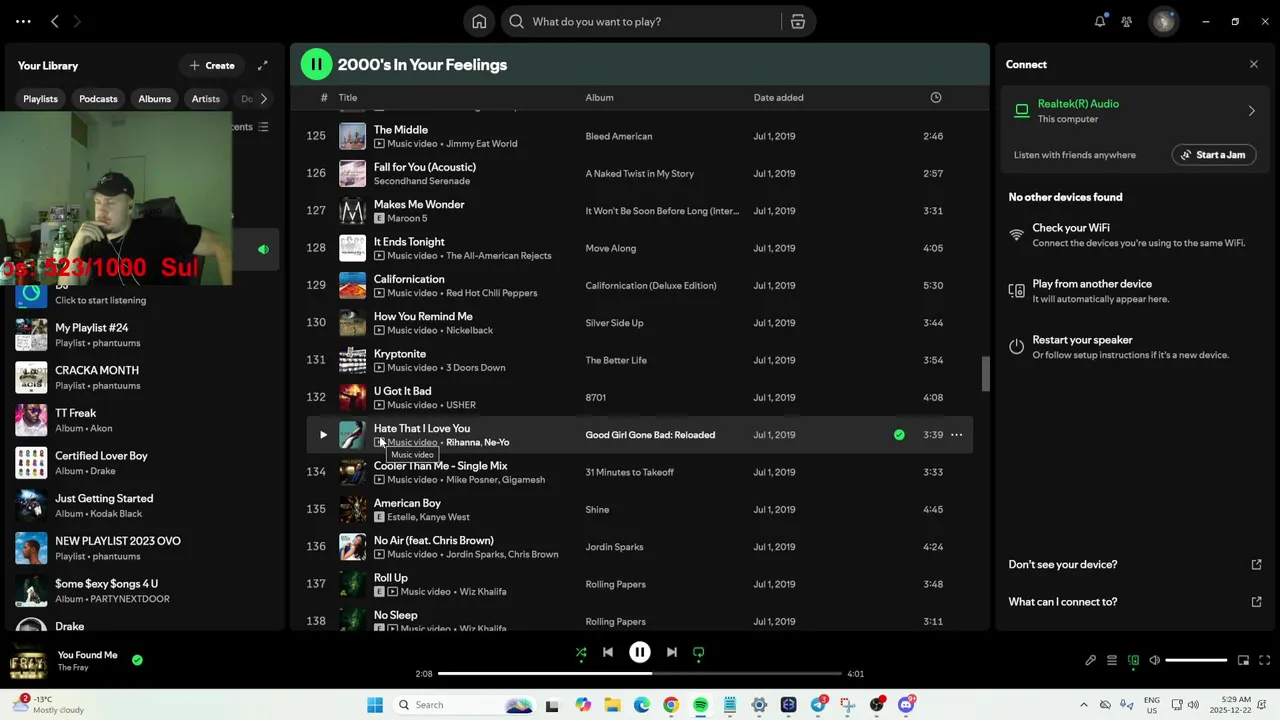Skip to the next track
Image resolution: width=1280 pixels, height=720 pixels.
[672, 652]
